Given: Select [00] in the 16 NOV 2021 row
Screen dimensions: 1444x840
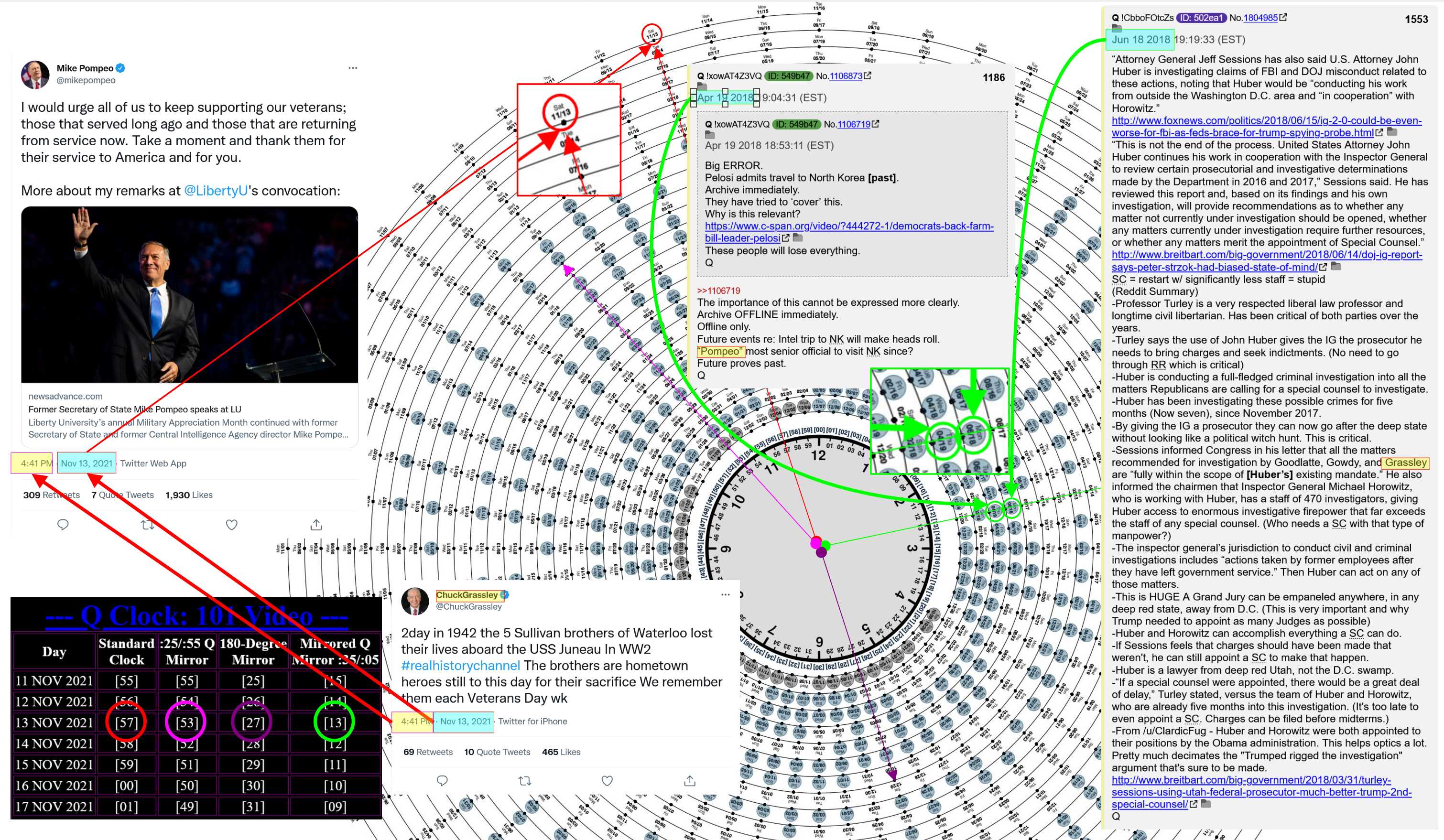Looking at the screenshot, I should pos(126,786).
